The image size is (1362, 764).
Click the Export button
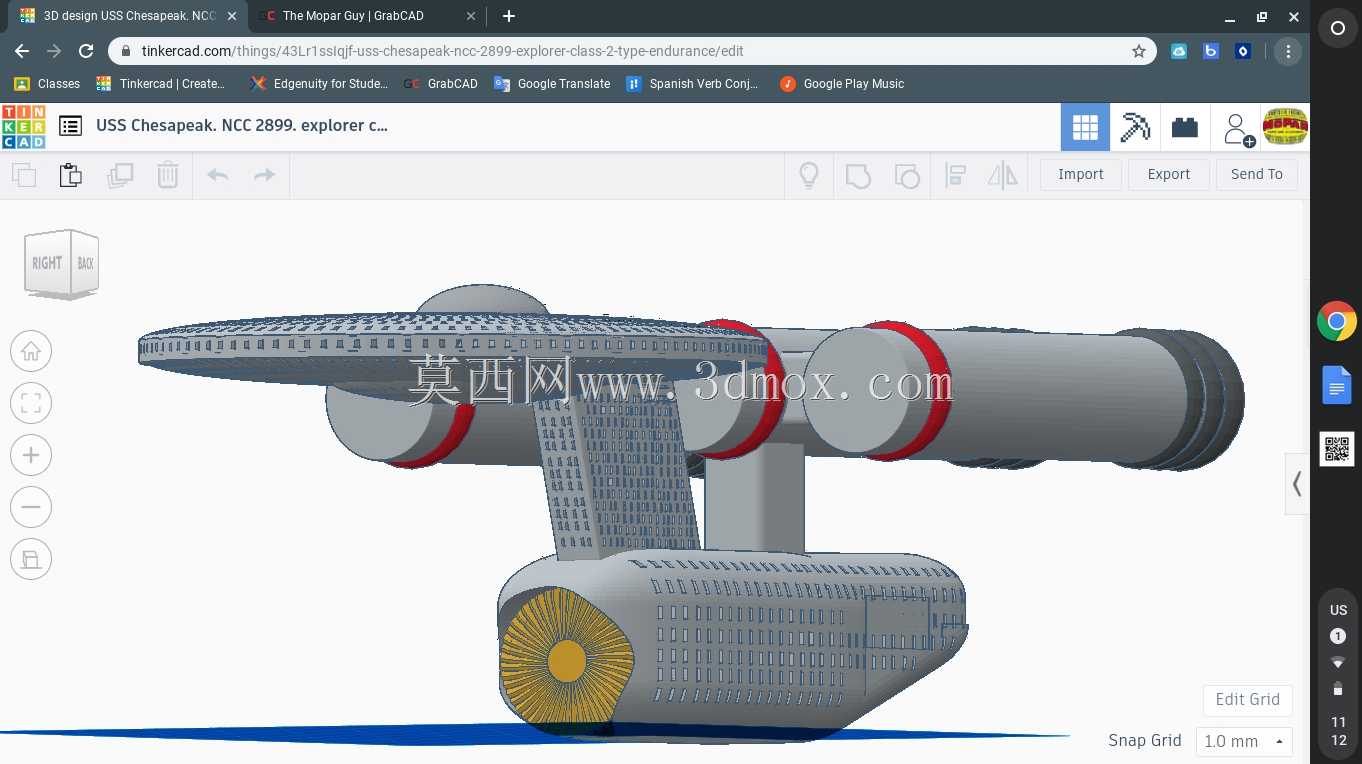(x=1169, y=174)
